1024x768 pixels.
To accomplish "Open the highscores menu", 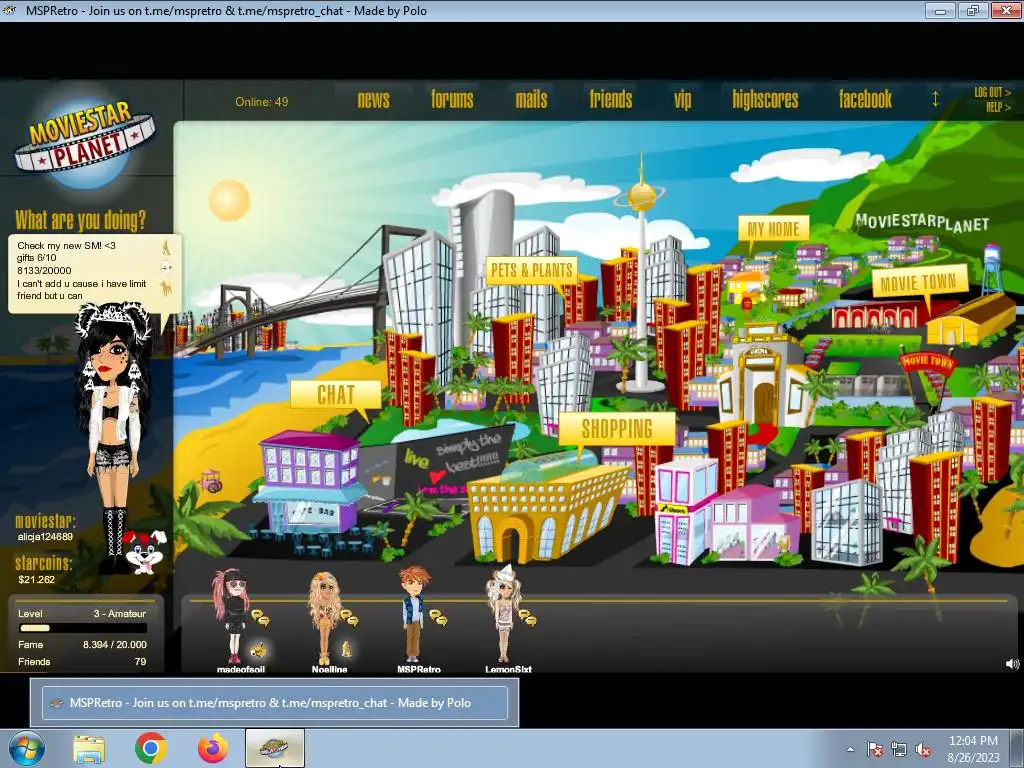I will 765,99.
